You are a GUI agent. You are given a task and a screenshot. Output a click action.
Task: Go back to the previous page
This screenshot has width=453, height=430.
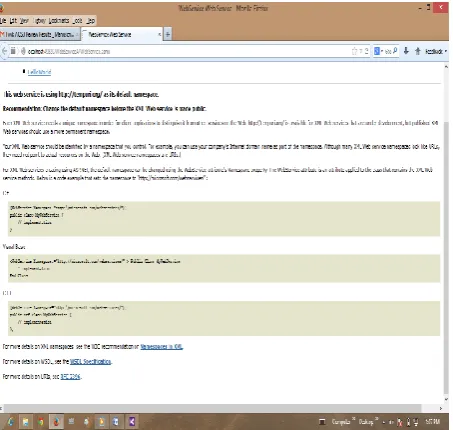click(x=4, y=51)
